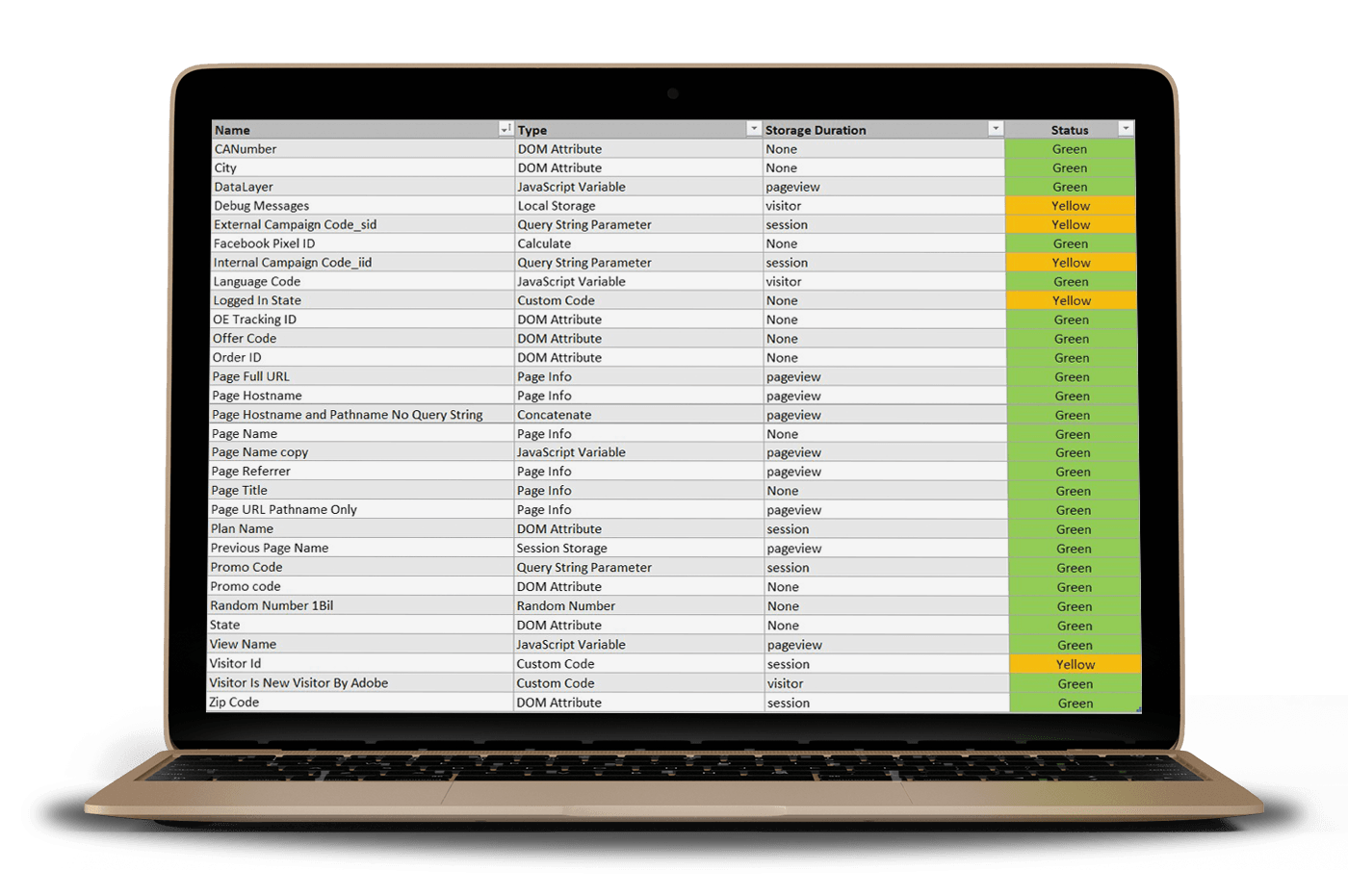Select Page Hostname and Pathname No Query String
The image size is (1348, 896).
(x=348, y=415)
